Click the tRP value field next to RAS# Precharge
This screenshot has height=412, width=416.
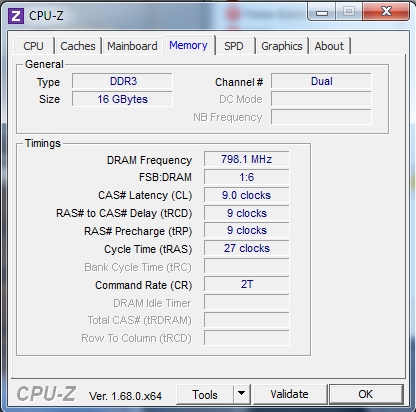tap(247, 231)
